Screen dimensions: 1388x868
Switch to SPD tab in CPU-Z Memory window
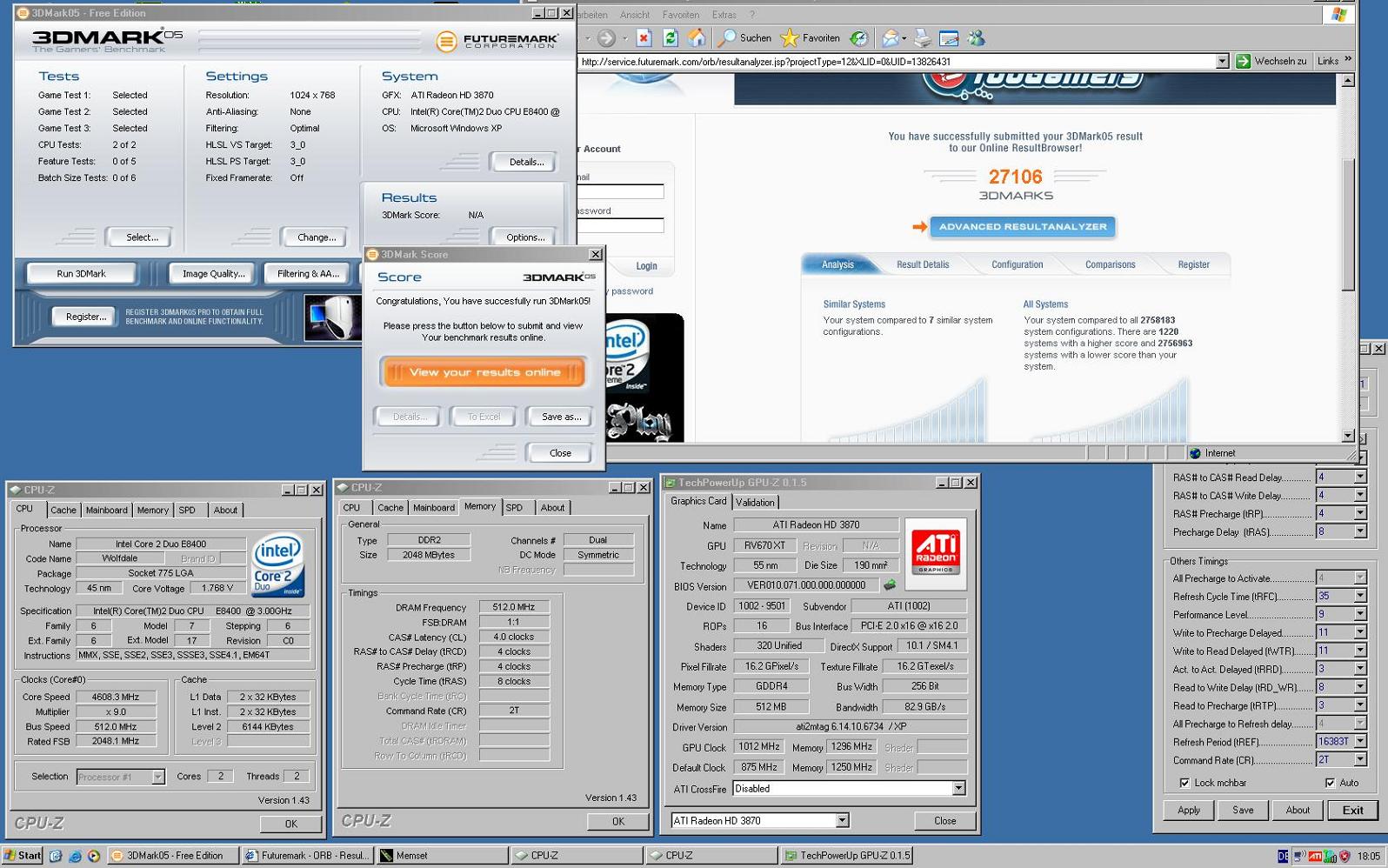(515, 507)
